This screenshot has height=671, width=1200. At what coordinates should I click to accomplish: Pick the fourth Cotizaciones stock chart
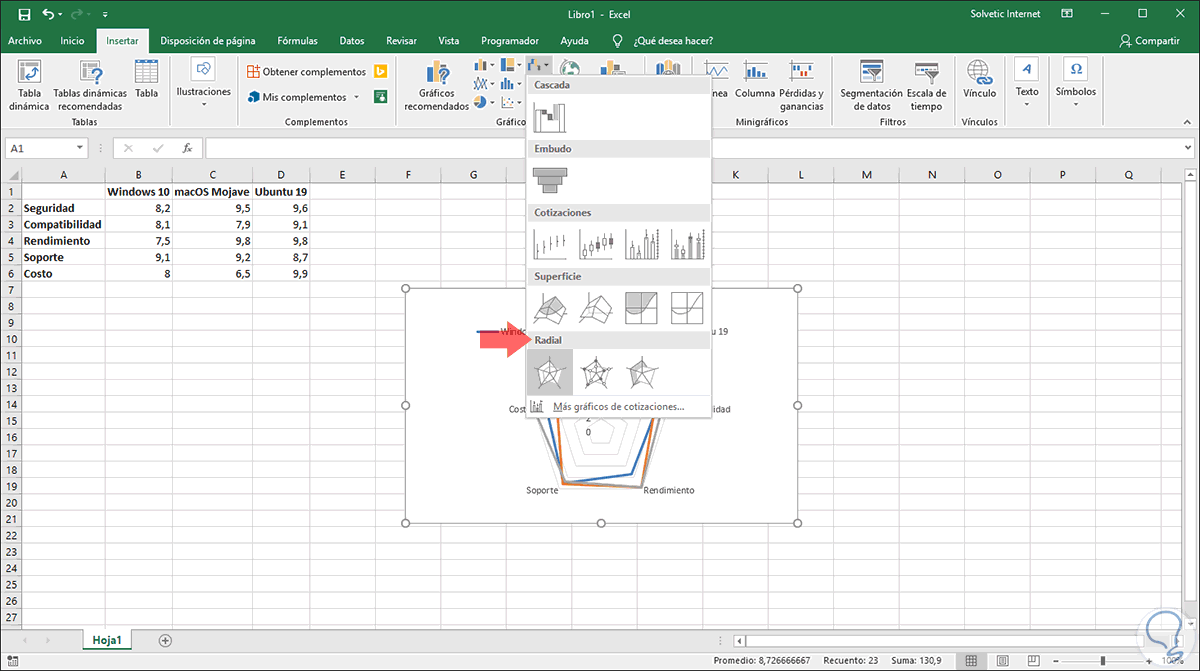[x=687, y=244]
